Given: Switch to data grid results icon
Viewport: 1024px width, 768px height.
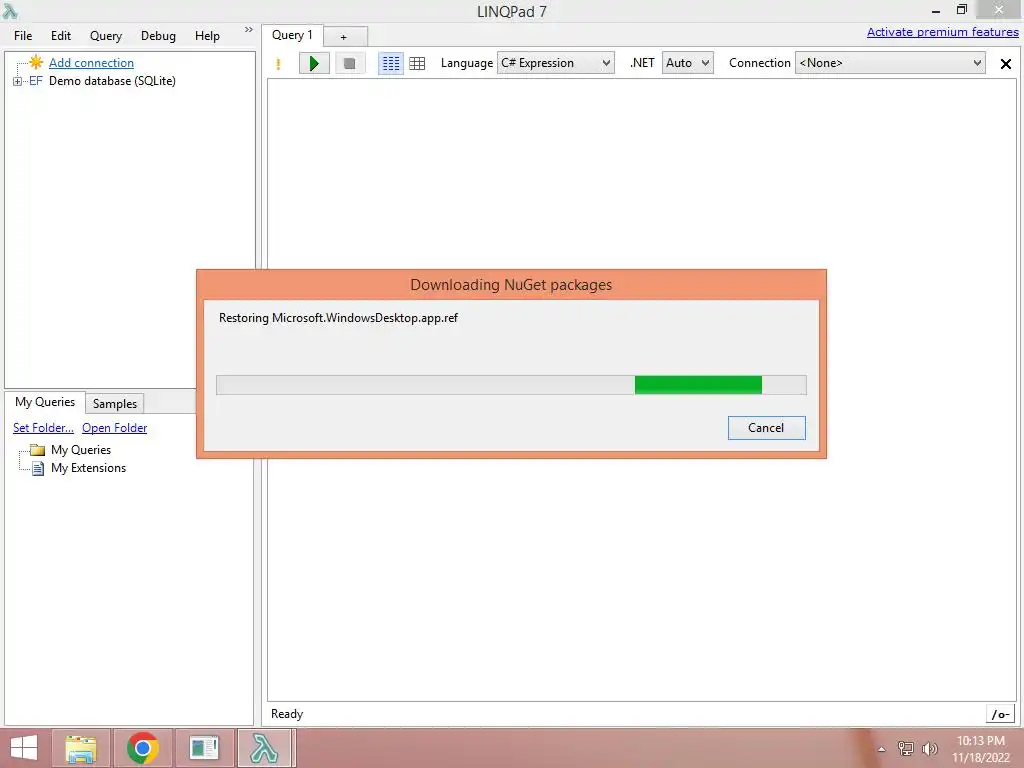Looking at the screenshot, I should tap(417, 63).
